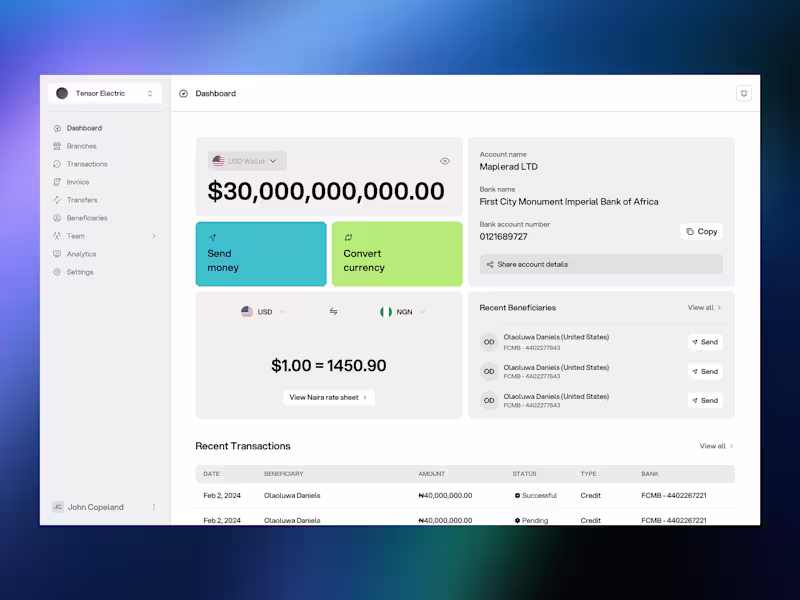The width and height of the screenshot is (800, 600).
Task: Click the Settings gear icon
Action: tap(57, 272)
